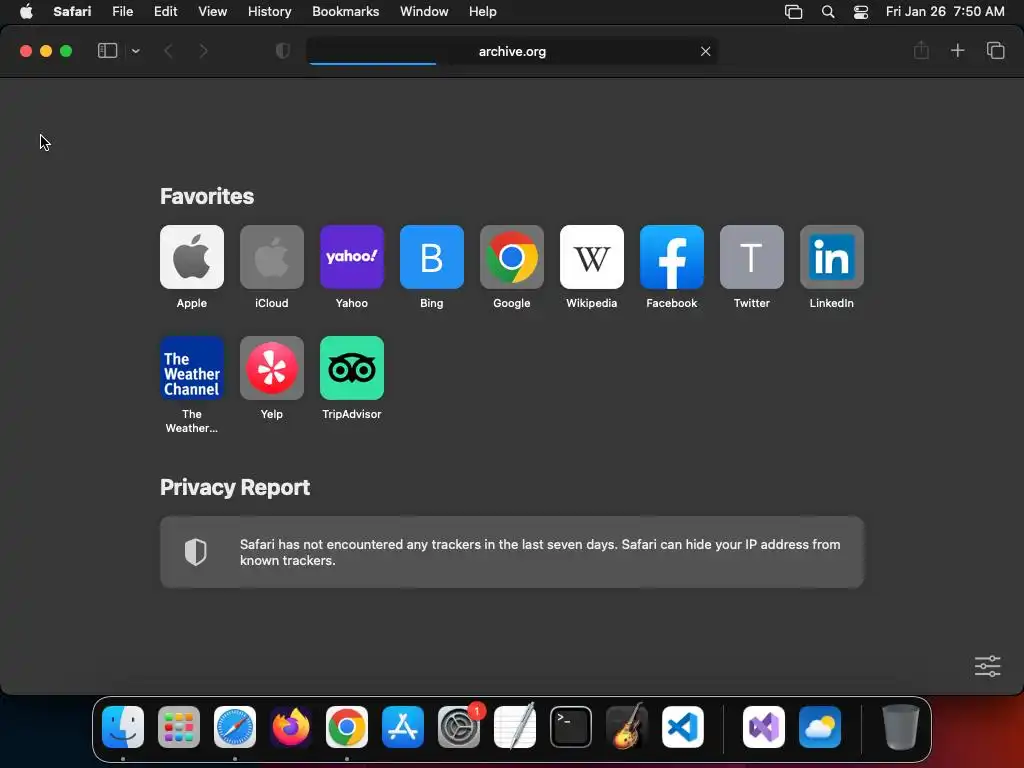Open the Yahoo favorite
This screenshot has height=768, width=1024.
pos(352,257)
